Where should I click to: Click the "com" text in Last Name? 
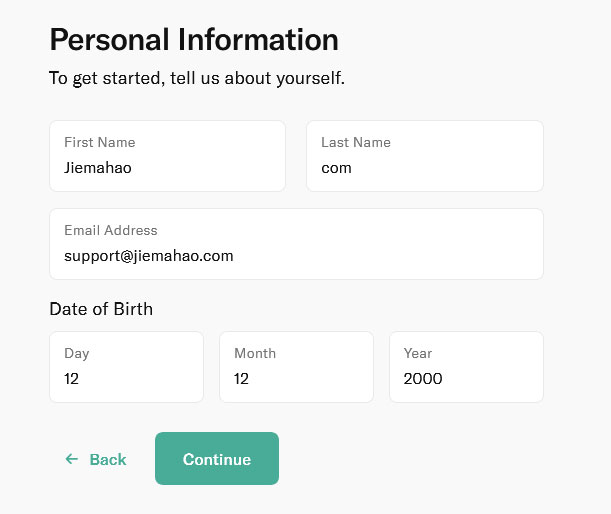point(337,168)
